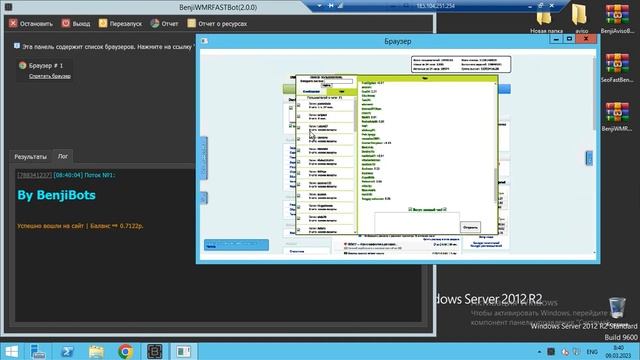Open File Explorer from the taskbar
The image size is (640, 360).
(96, 351)
